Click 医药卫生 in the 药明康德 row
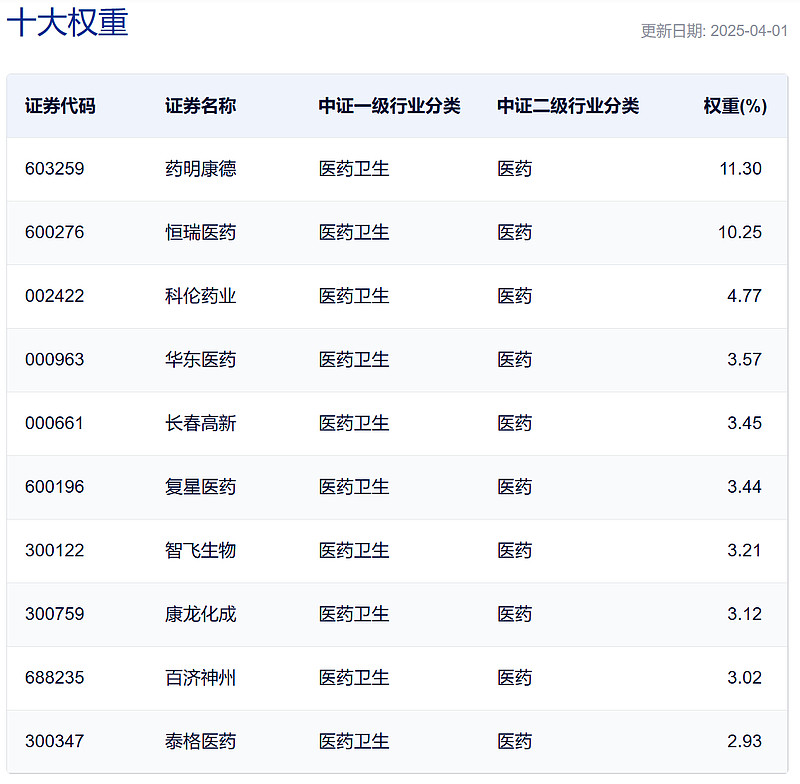Screen dimensions: 800x784 tap(354, 169)
